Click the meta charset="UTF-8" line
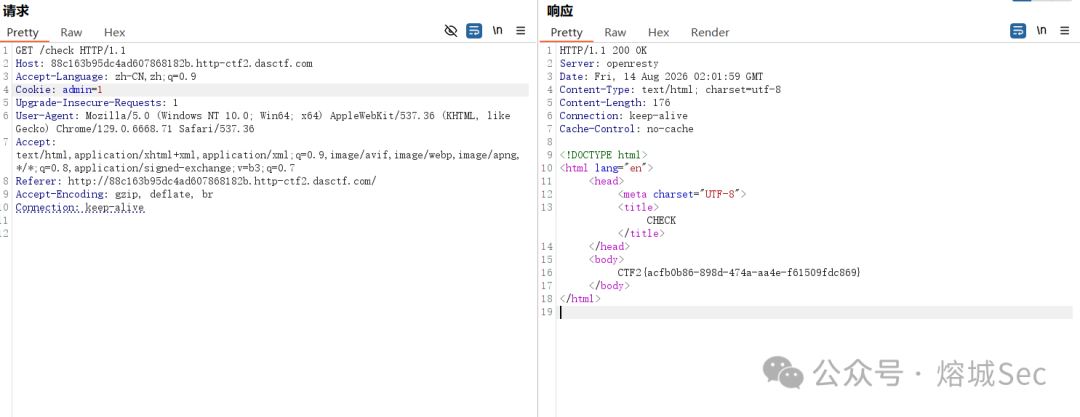Viewport: 1080px width, 417px height. point(682,194)
